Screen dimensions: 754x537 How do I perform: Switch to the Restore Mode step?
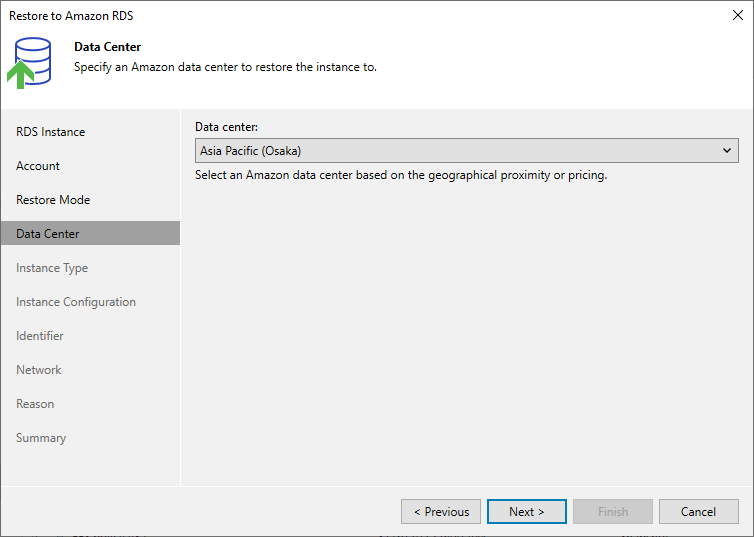[53, 200]
